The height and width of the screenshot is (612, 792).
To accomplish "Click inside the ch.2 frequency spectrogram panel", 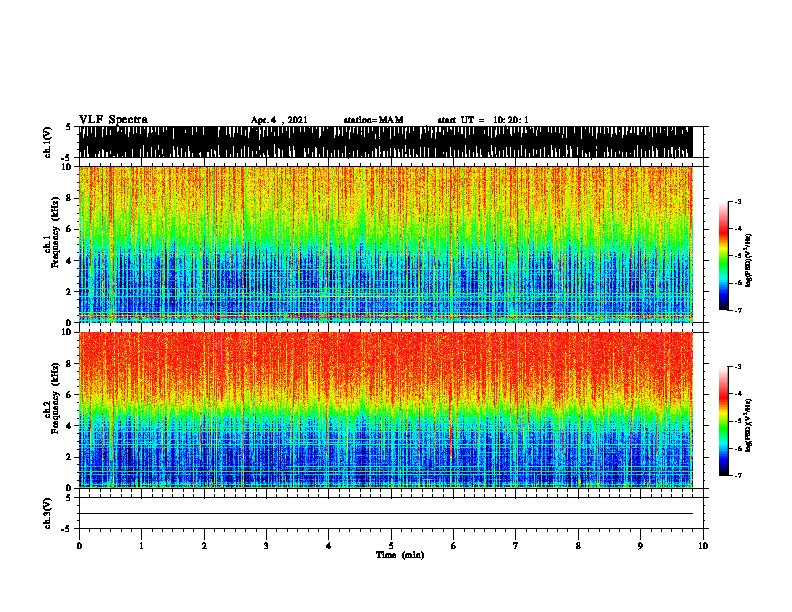I will tap(385, 410).
